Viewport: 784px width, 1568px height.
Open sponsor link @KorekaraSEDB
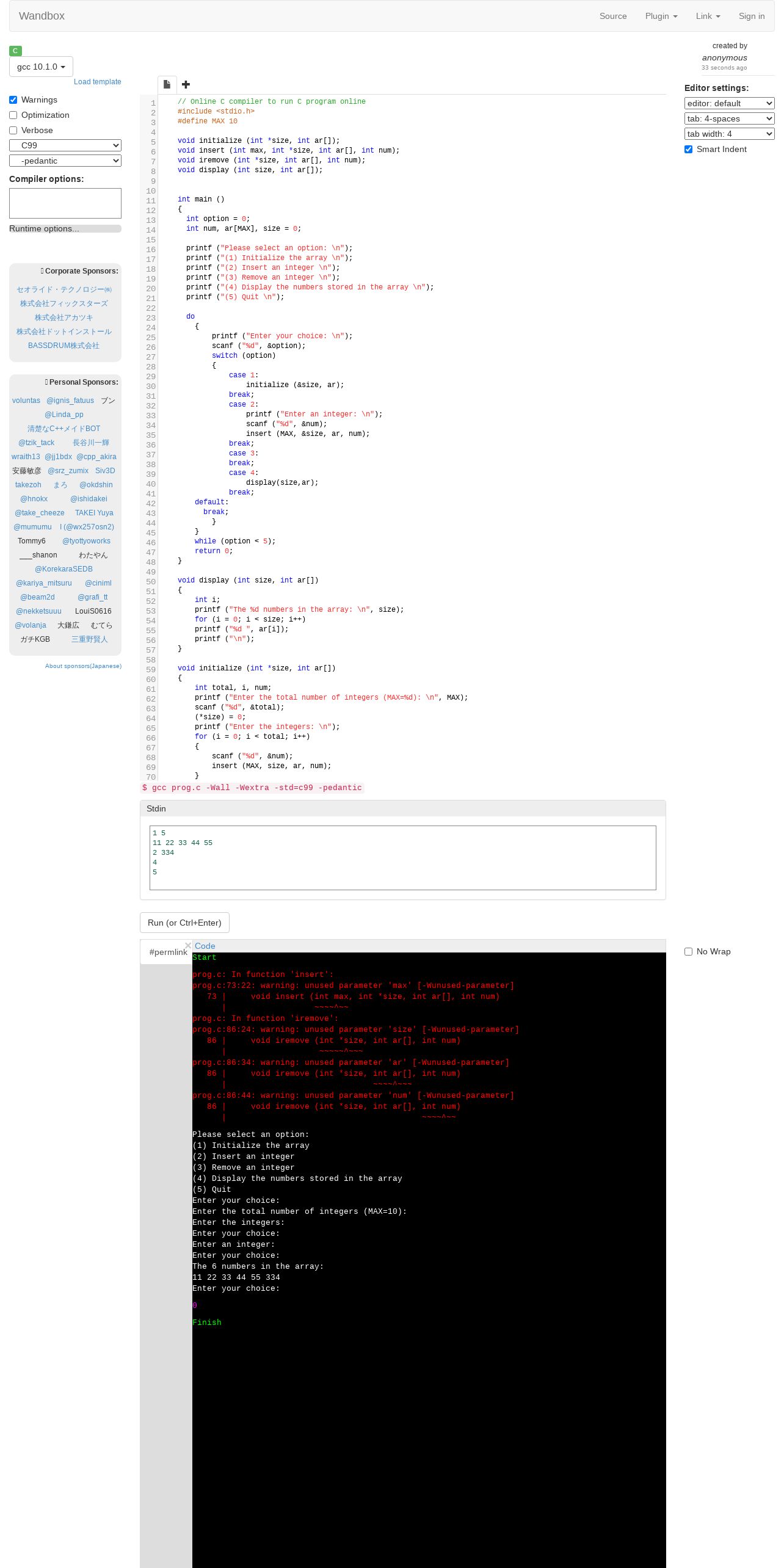64,569
